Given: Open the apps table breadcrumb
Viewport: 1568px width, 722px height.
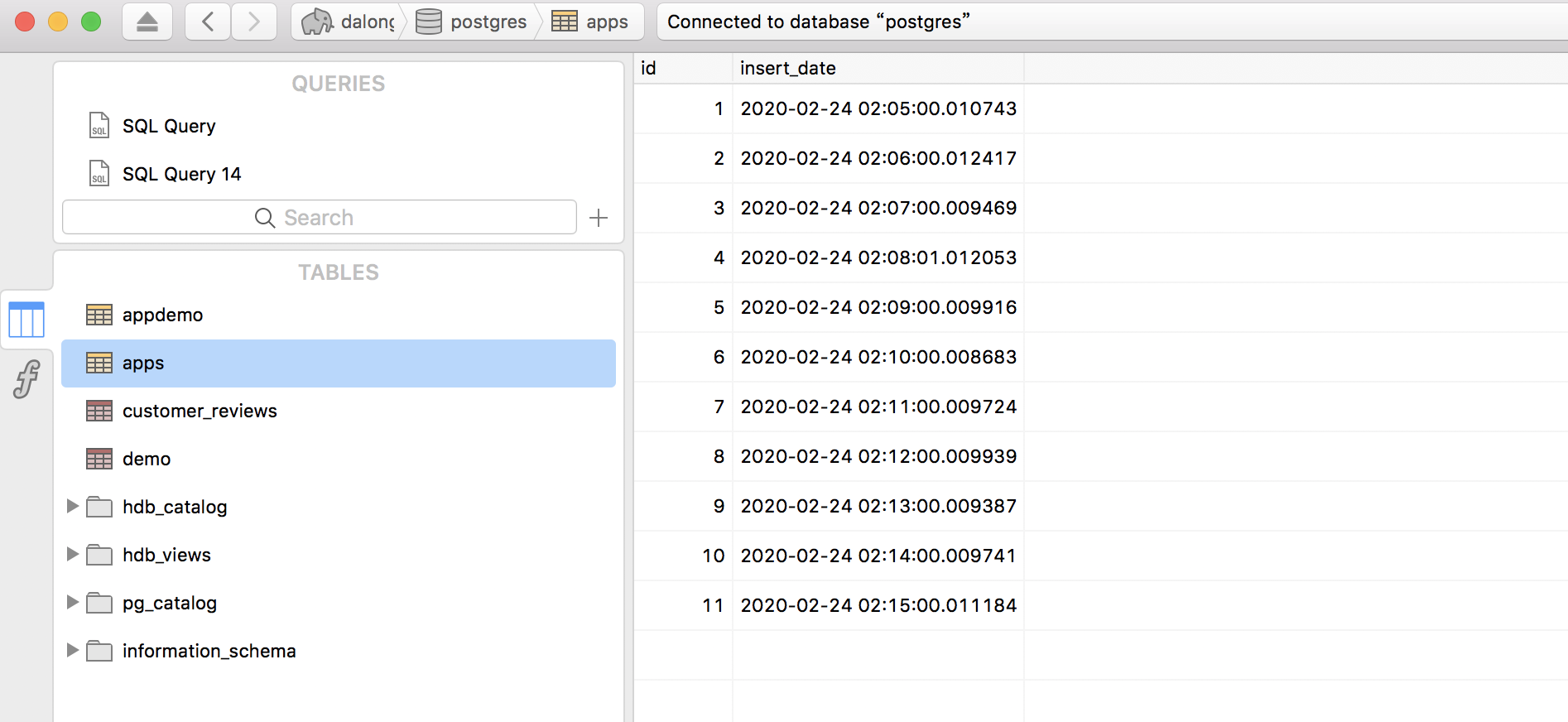Looking at the screenshot, I should pyautogui.click(x=590, y=22).
